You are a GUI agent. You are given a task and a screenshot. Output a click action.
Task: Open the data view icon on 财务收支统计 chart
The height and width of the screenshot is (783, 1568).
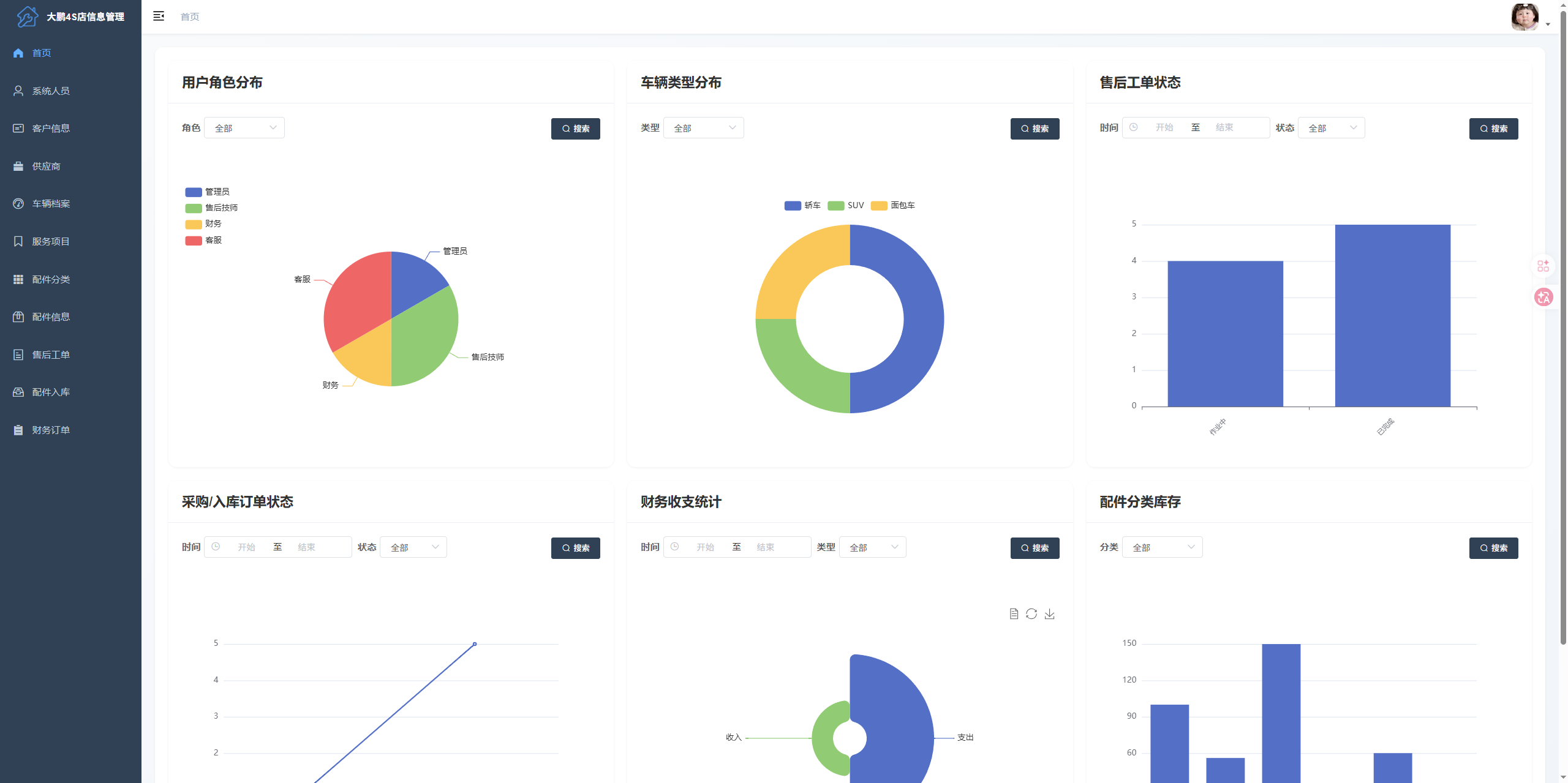(1014, 614)
